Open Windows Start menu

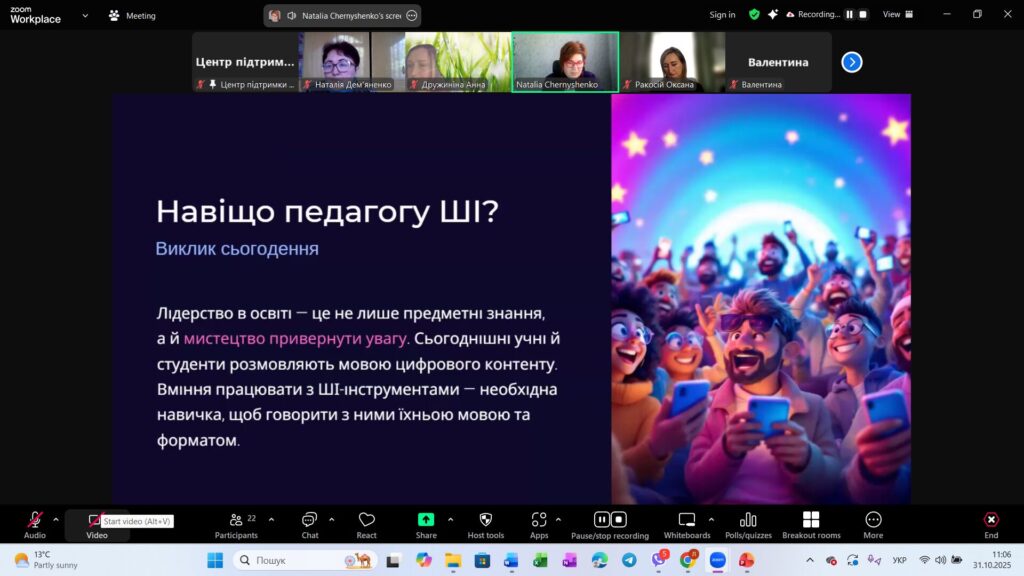tap(215, 560)
